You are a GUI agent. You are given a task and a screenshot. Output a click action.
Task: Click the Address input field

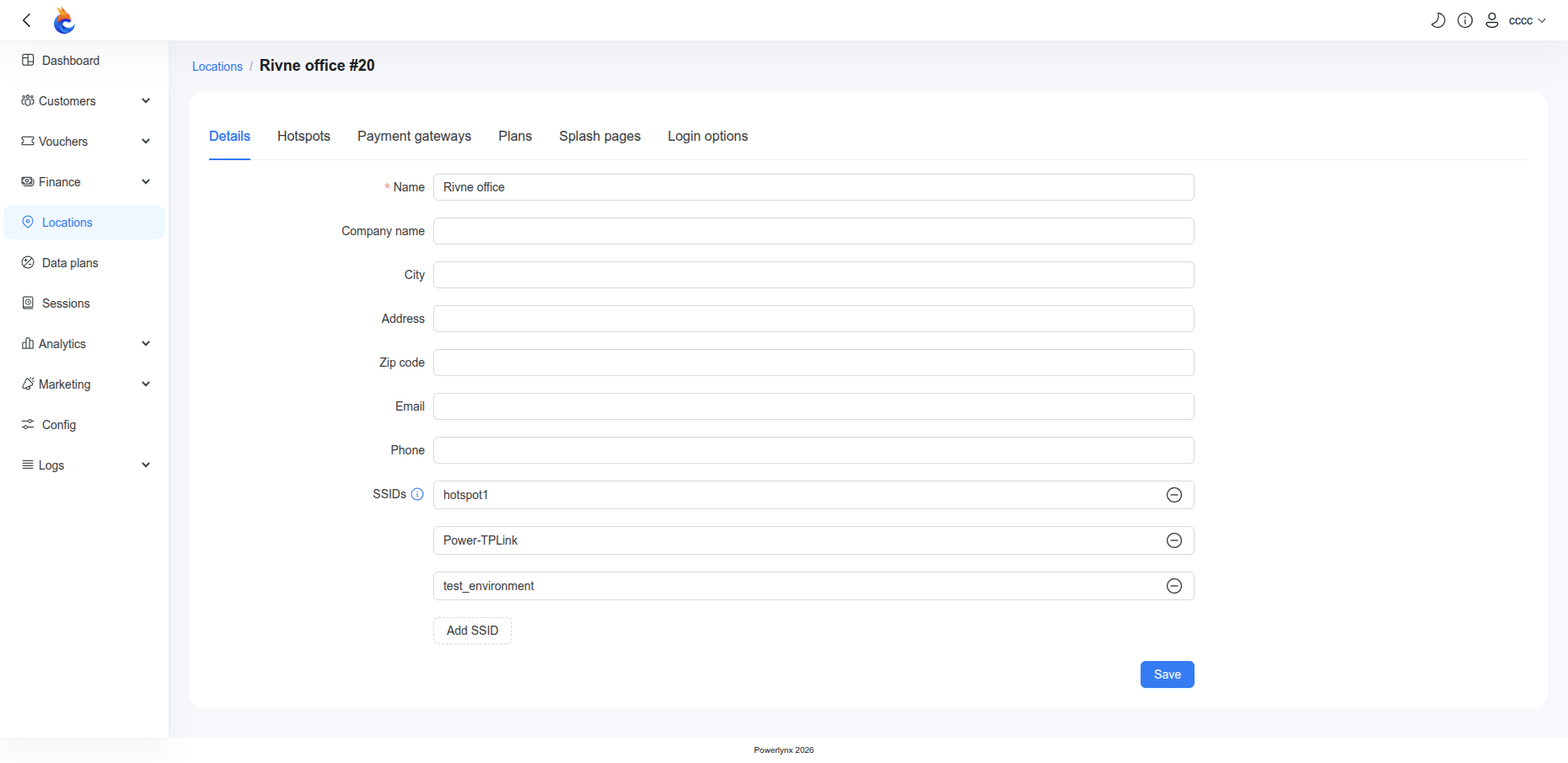pos(814,319)
